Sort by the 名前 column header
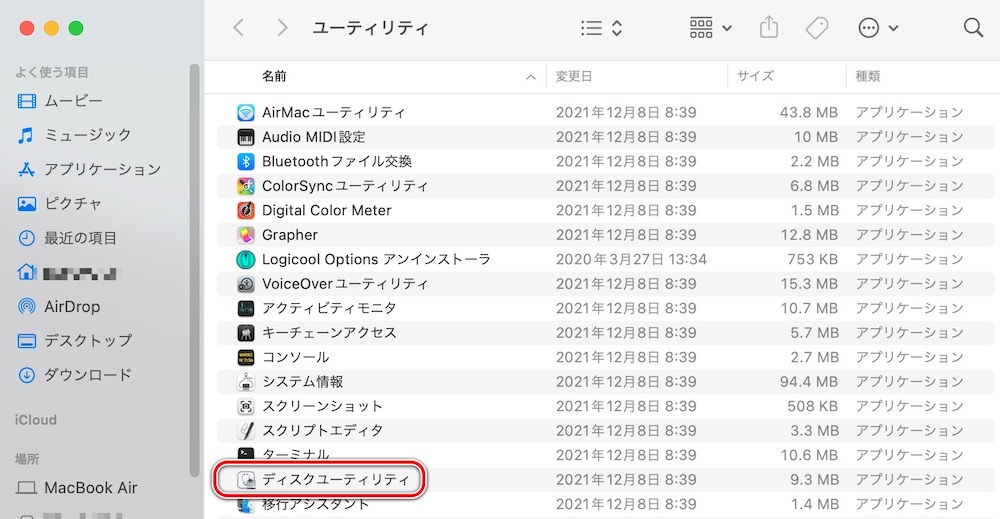Image resolution: width=1000 pixels, height=519 pixels. point(274,77)
